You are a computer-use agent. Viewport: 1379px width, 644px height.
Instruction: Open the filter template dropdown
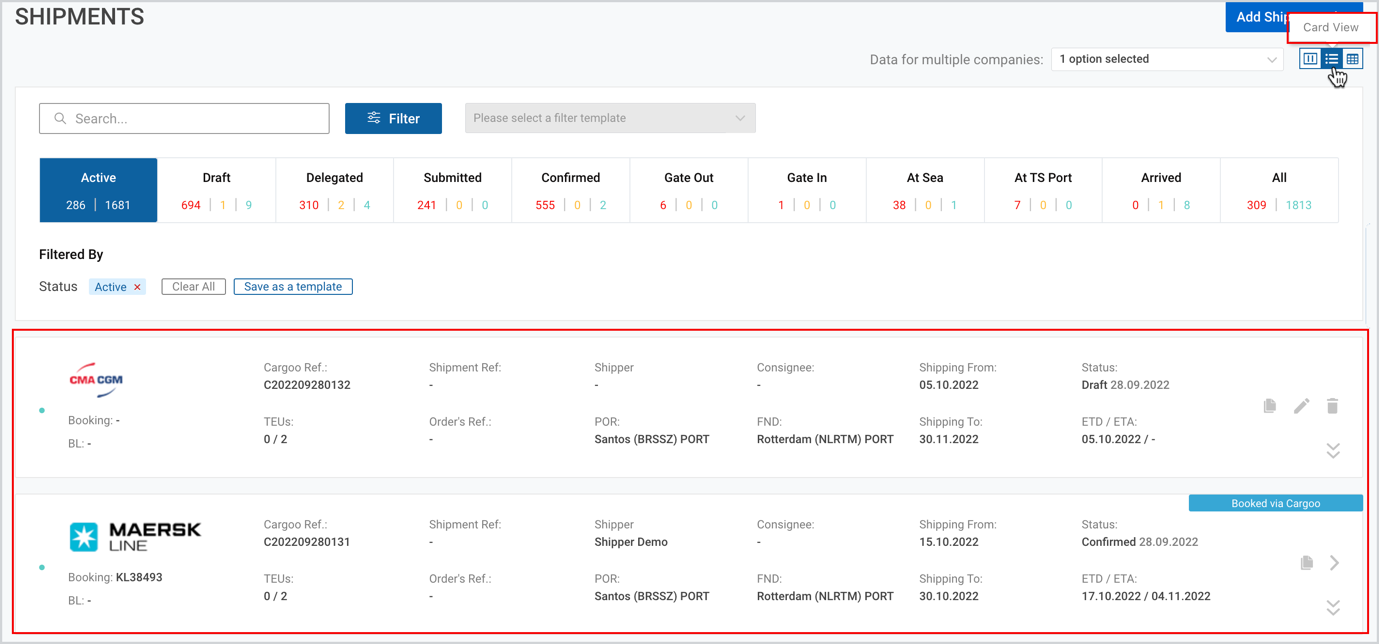coord(610,118)
